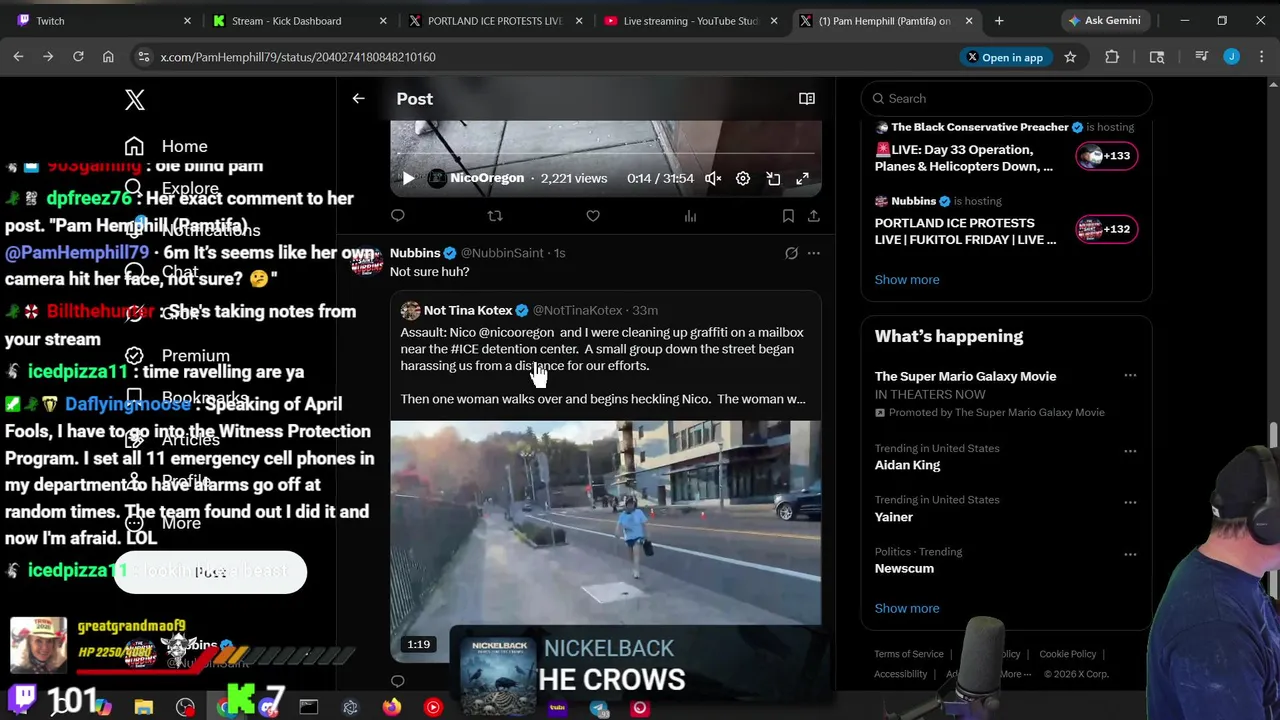
Task: Open Telegram from the taskbar
Action: coord(598,708)
